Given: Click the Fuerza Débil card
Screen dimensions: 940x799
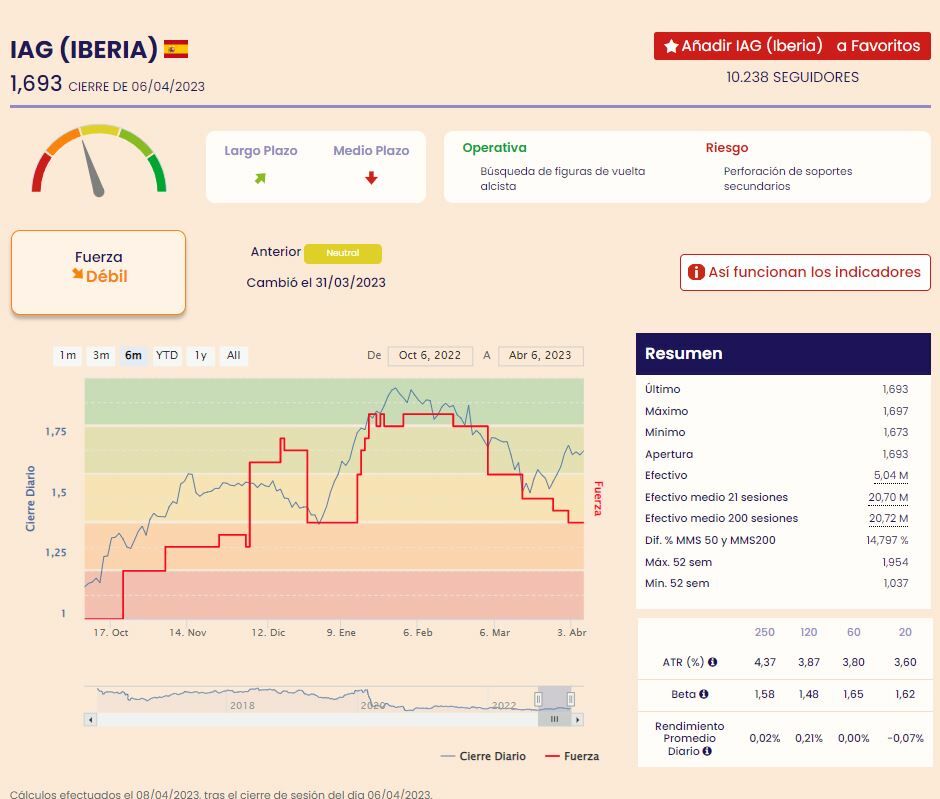Looking at the screenshot, I should click(x=98, y=272).
